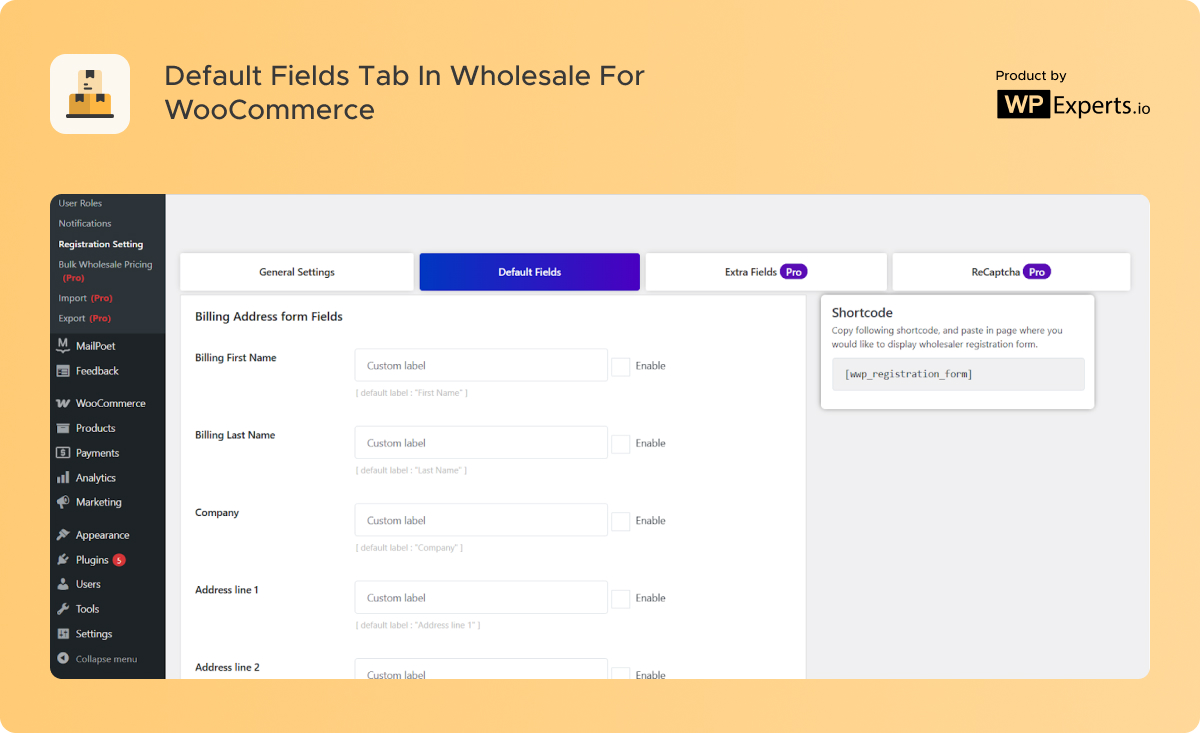Tick the Company Enable checkbox
This screenshot has width=1200, height=733.
pos(621,521)
